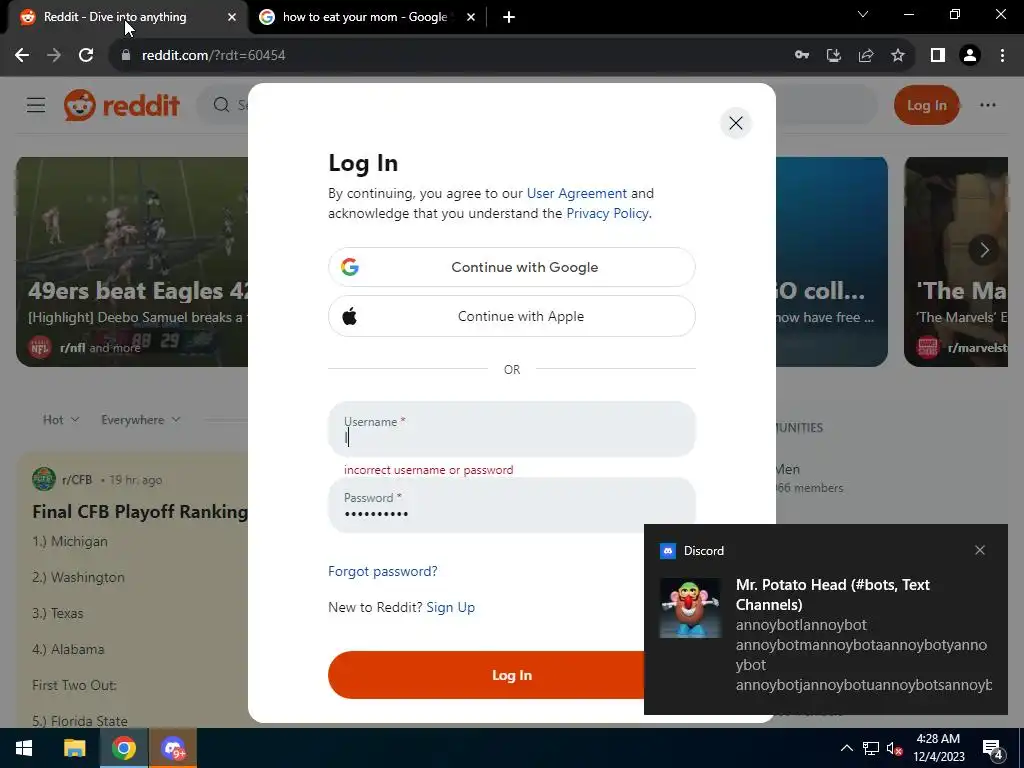Open the Windows notification center
1024x768 pixels.
coord(993,750)
